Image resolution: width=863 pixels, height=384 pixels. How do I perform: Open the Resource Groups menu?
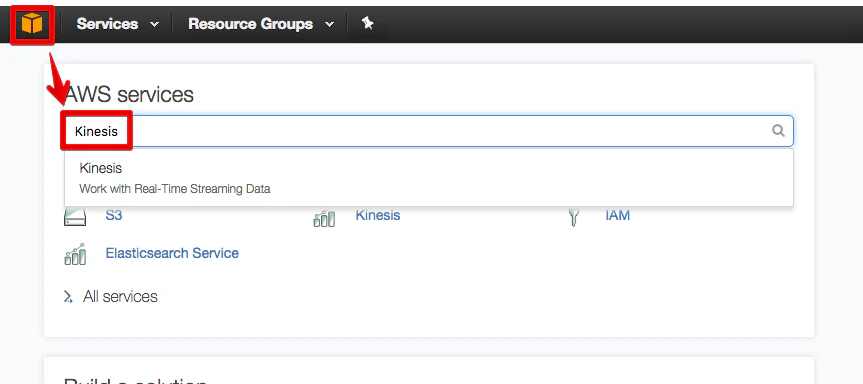point(250,24)
